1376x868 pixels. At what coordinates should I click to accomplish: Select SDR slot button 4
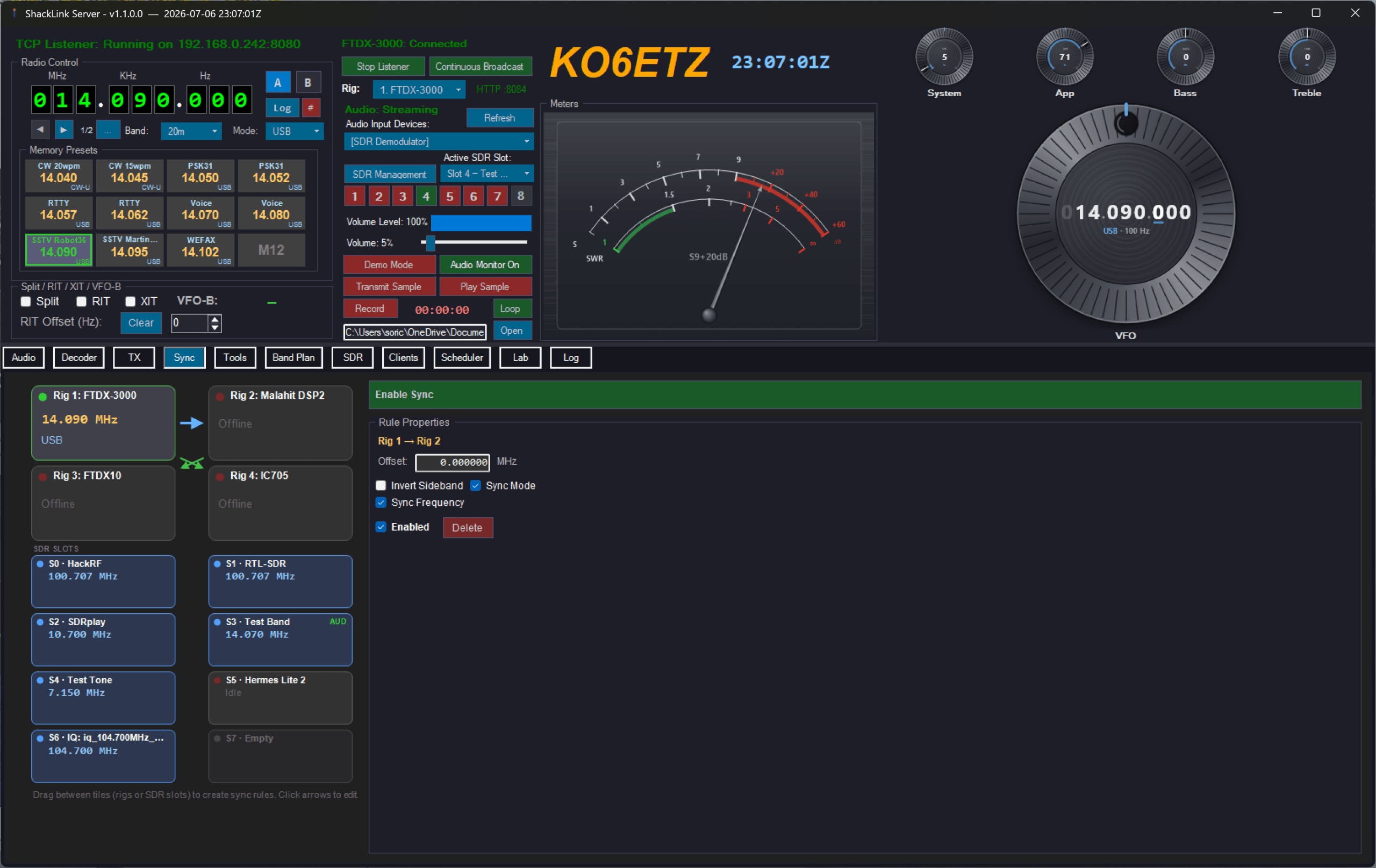point(426,196)
